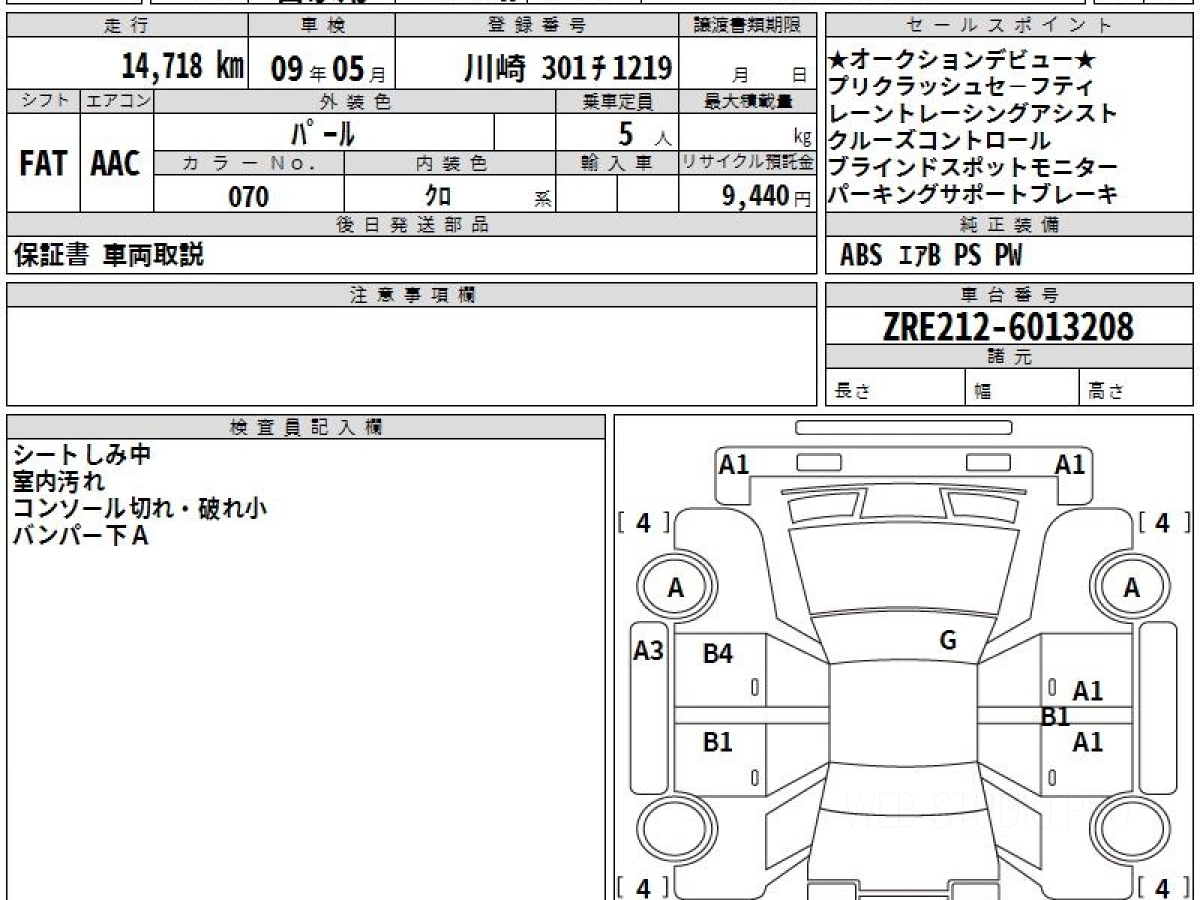Click the A3 mark on the diagram
The width and height of the screenshot is (1200, 900).
(x=649, y=652)
